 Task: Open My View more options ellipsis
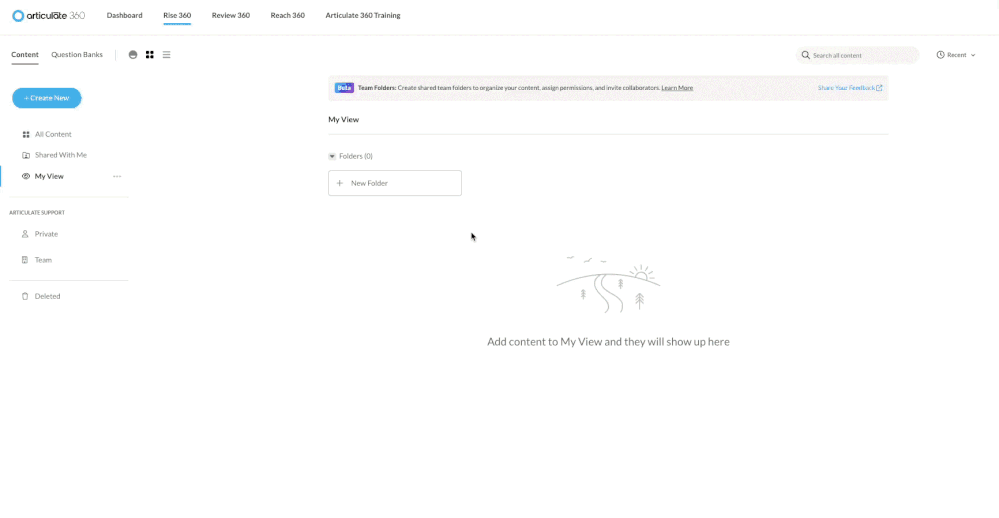click(117, 176)
